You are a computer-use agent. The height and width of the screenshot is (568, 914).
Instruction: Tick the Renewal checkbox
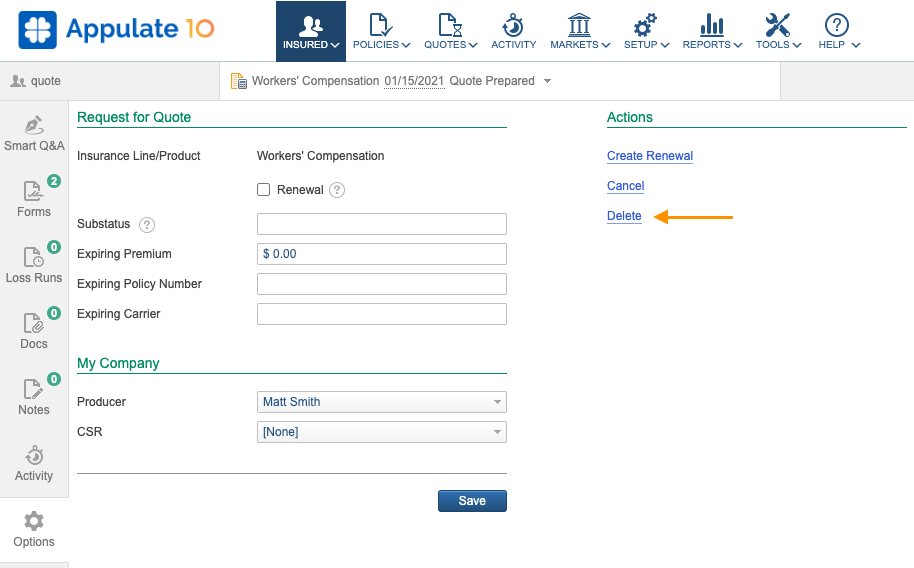click(264, 190)
